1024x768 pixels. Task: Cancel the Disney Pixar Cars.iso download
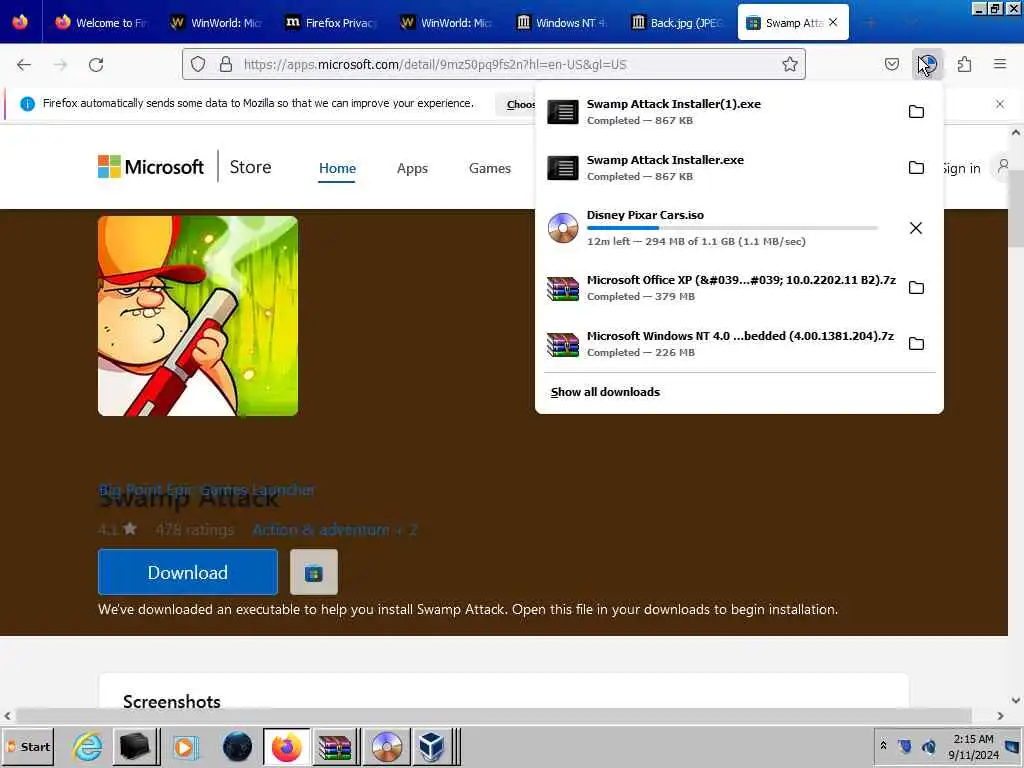pyautogui.click(x=916, y=228)
